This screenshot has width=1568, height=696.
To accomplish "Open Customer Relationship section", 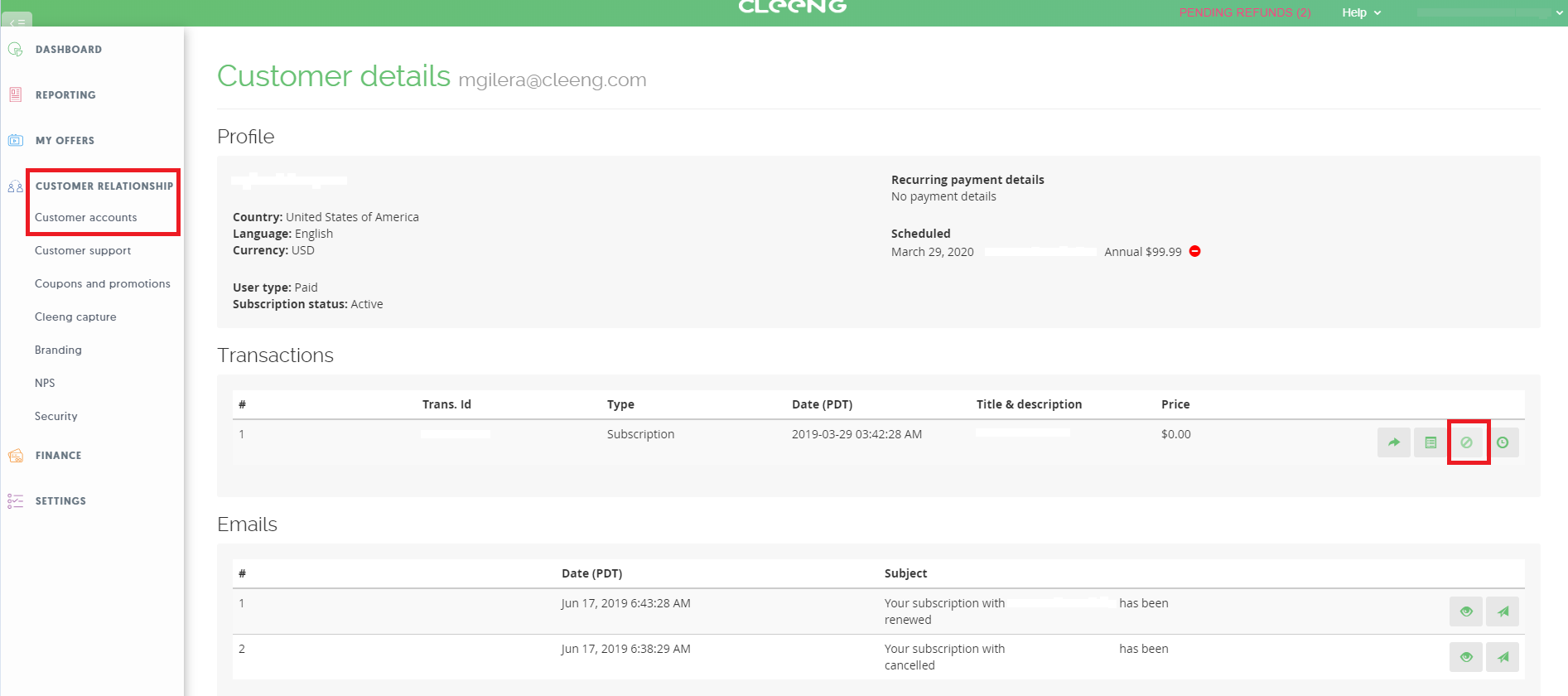I will click(x=104, y=186).
